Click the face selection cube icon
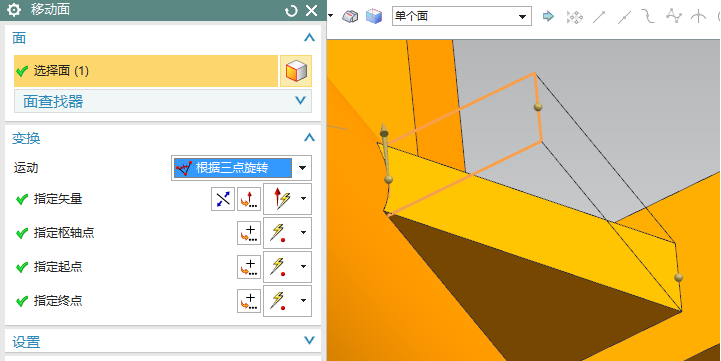 [296, 71]
